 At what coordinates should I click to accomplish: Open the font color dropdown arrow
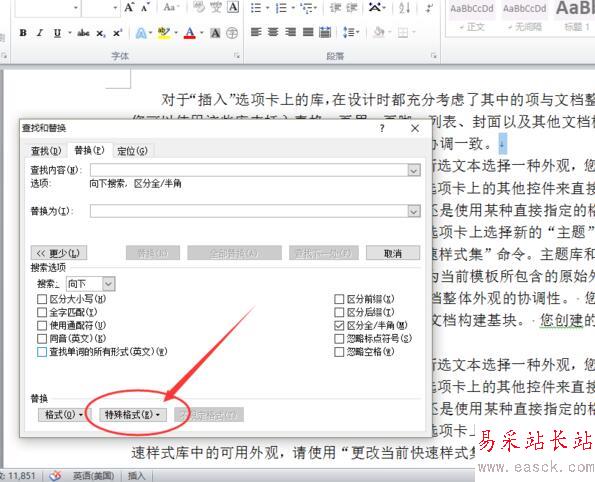click(201, 33)
